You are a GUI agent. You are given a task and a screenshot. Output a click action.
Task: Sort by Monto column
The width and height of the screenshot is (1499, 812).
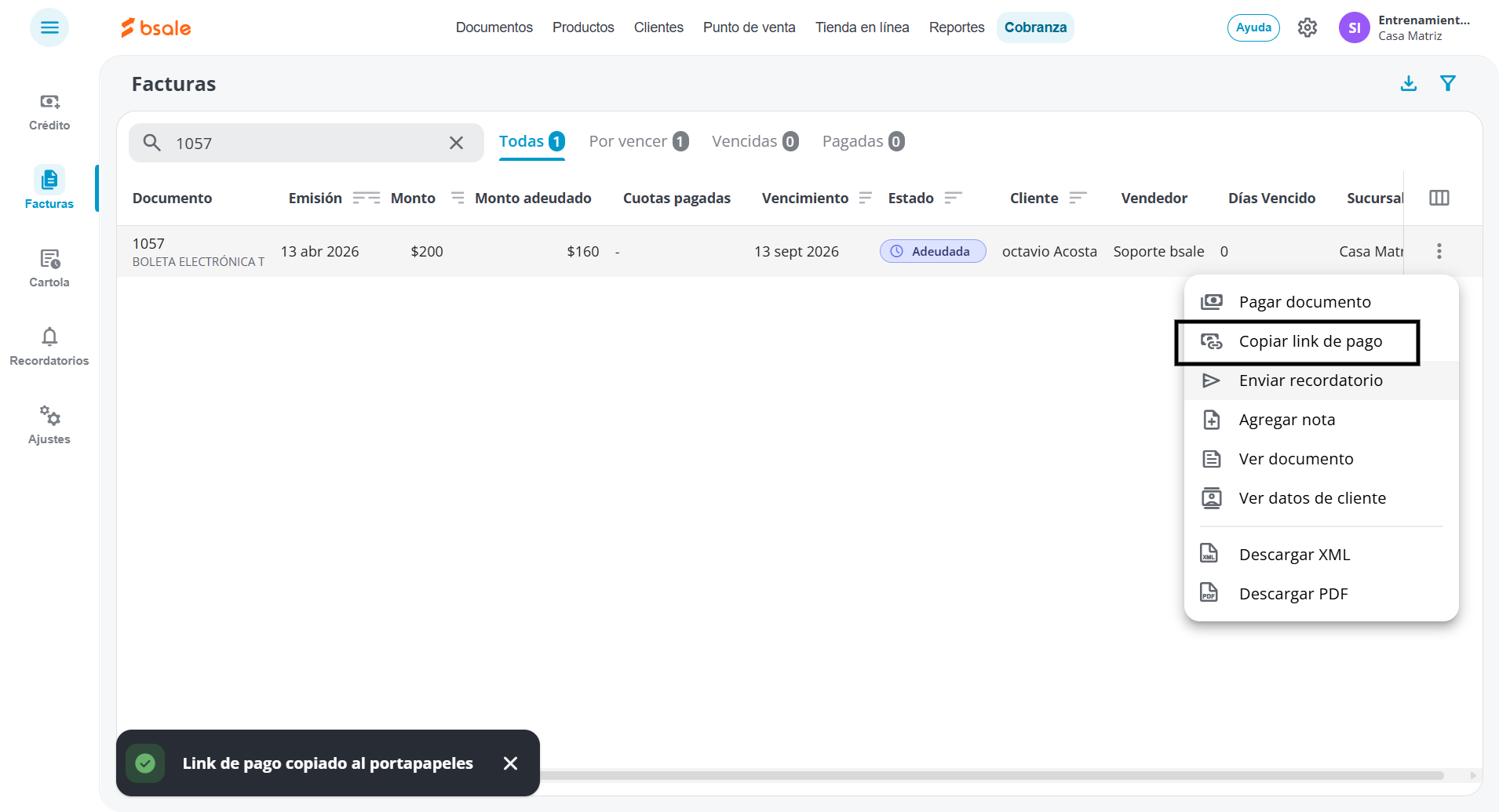tap(458, 198)
